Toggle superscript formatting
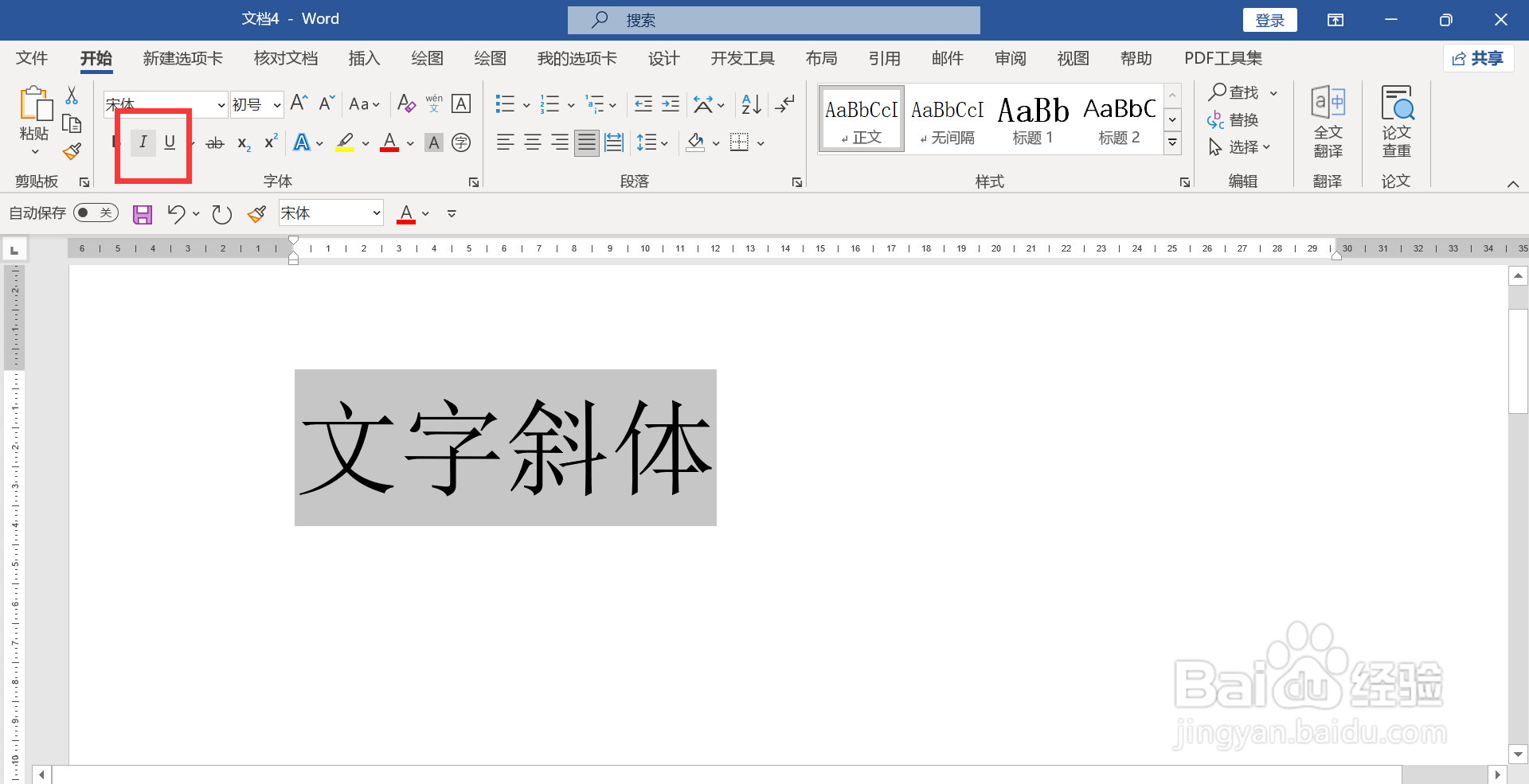Screen dimensions: 1529x784 click(271, 142)
